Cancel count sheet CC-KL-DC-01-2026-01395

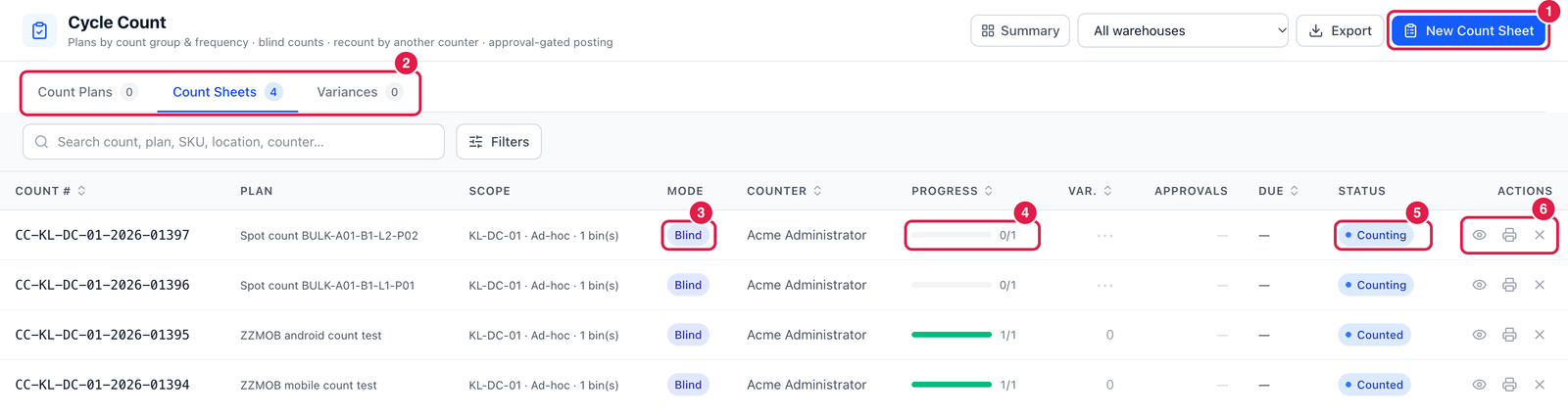(1540, 335)
